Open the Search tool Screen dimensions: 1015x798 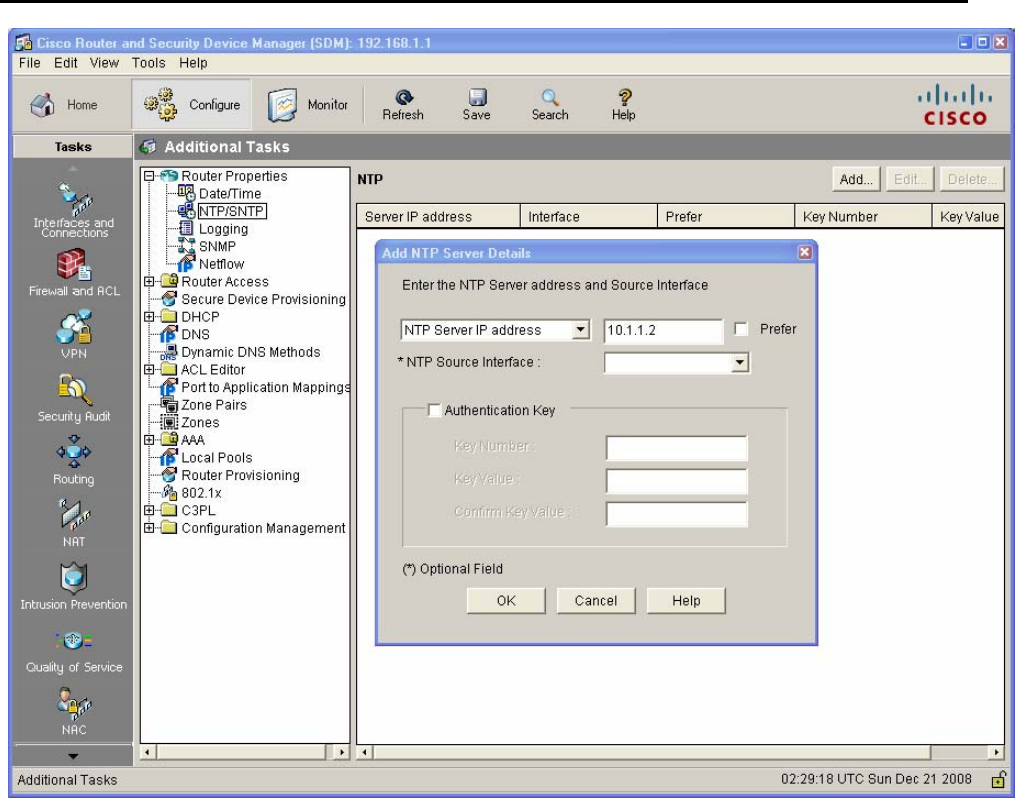pyautogui.click(x=550, y=105)
